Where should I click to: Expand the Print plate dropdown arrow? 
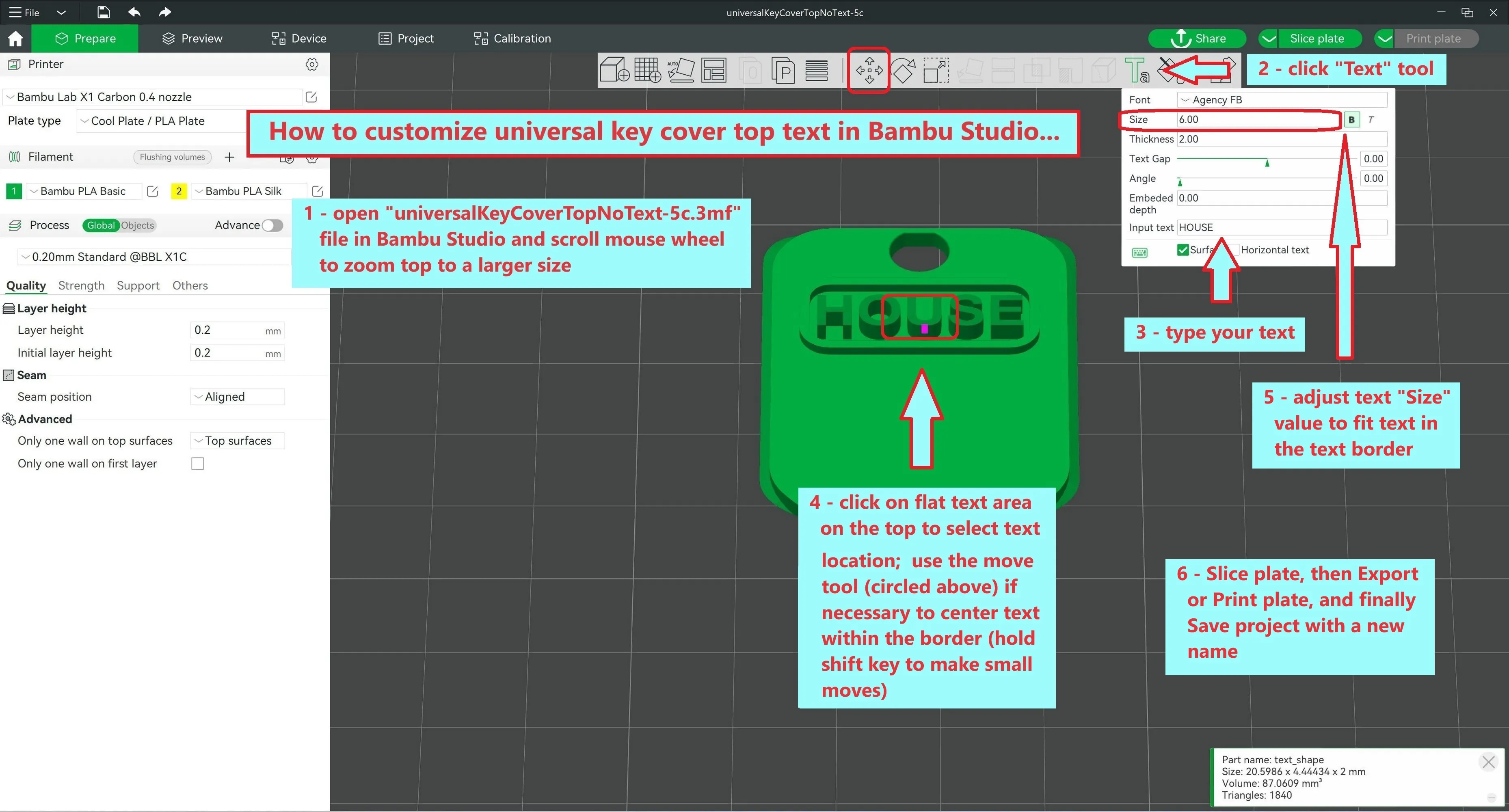[x=1385, y=39]
